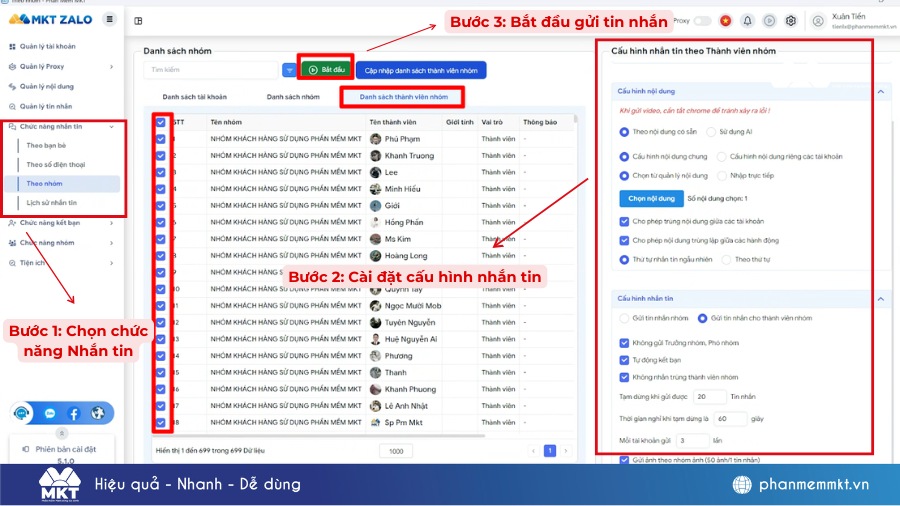900x506 pixels.
Task: Expand Chức năng kết bạn menu
Action: coord(111,223)
